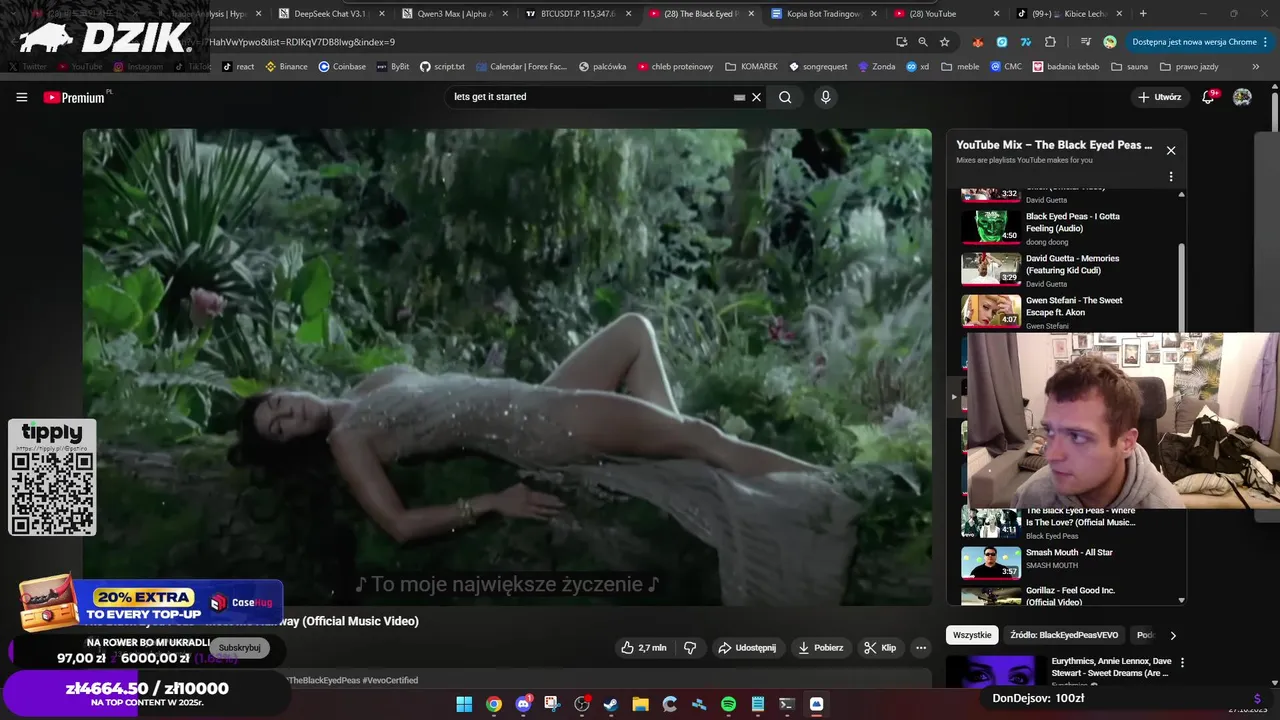Screen dimensions: 1280x720
Task: Open options for Eurythmics Sweet Dreams suggestion
Action: (x=1182, y=662)
